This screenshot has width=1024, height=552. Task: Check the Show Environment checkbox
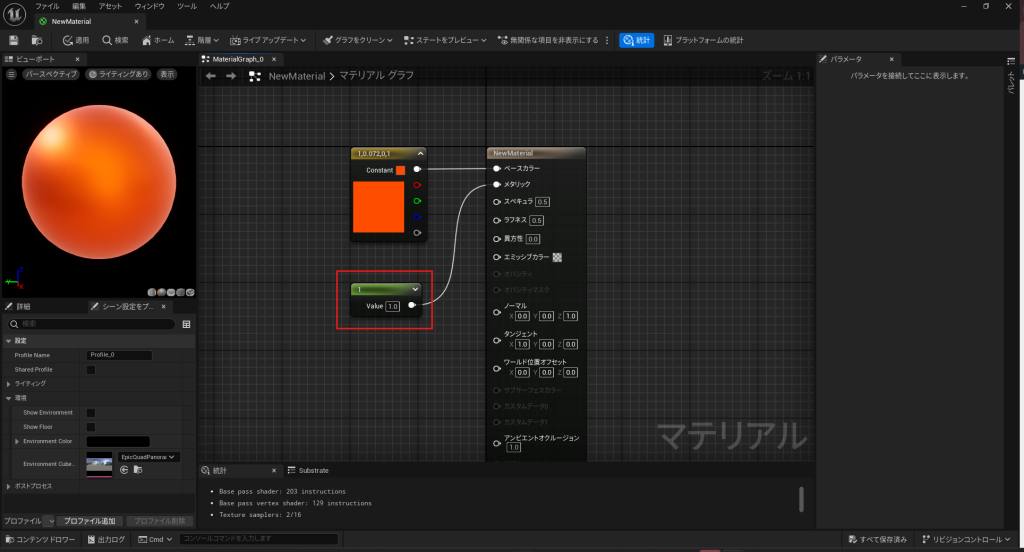coord(91,412)
